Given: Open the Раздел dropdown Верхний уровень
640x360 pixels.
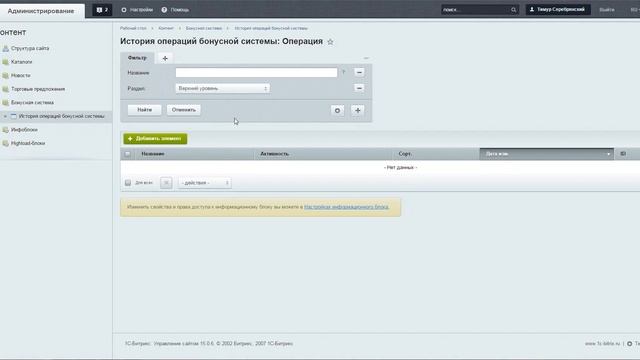Looking at the screenshot, I should click(222, 88).
